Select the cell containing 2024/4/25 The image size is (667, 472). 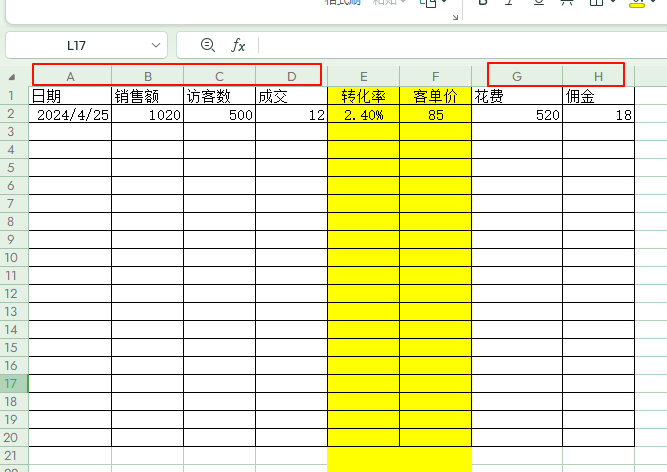tap(70, 114)
